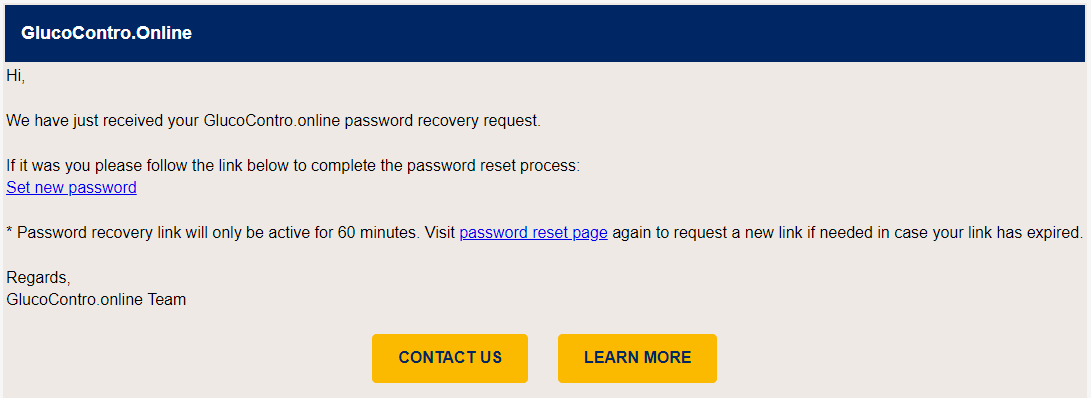Click the word "Visit" before the reset link

click(439, 233)
